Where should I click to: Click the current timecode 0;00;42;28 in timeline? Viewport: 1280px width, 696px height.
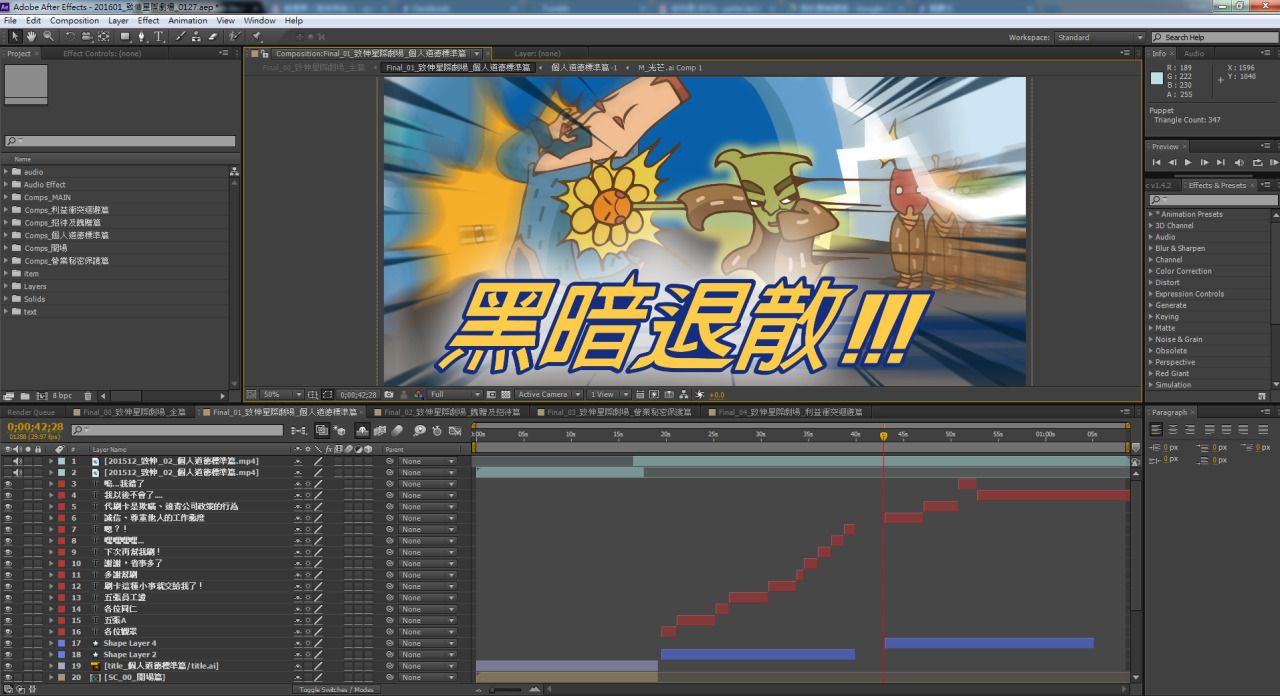click(x=36, y=427)
